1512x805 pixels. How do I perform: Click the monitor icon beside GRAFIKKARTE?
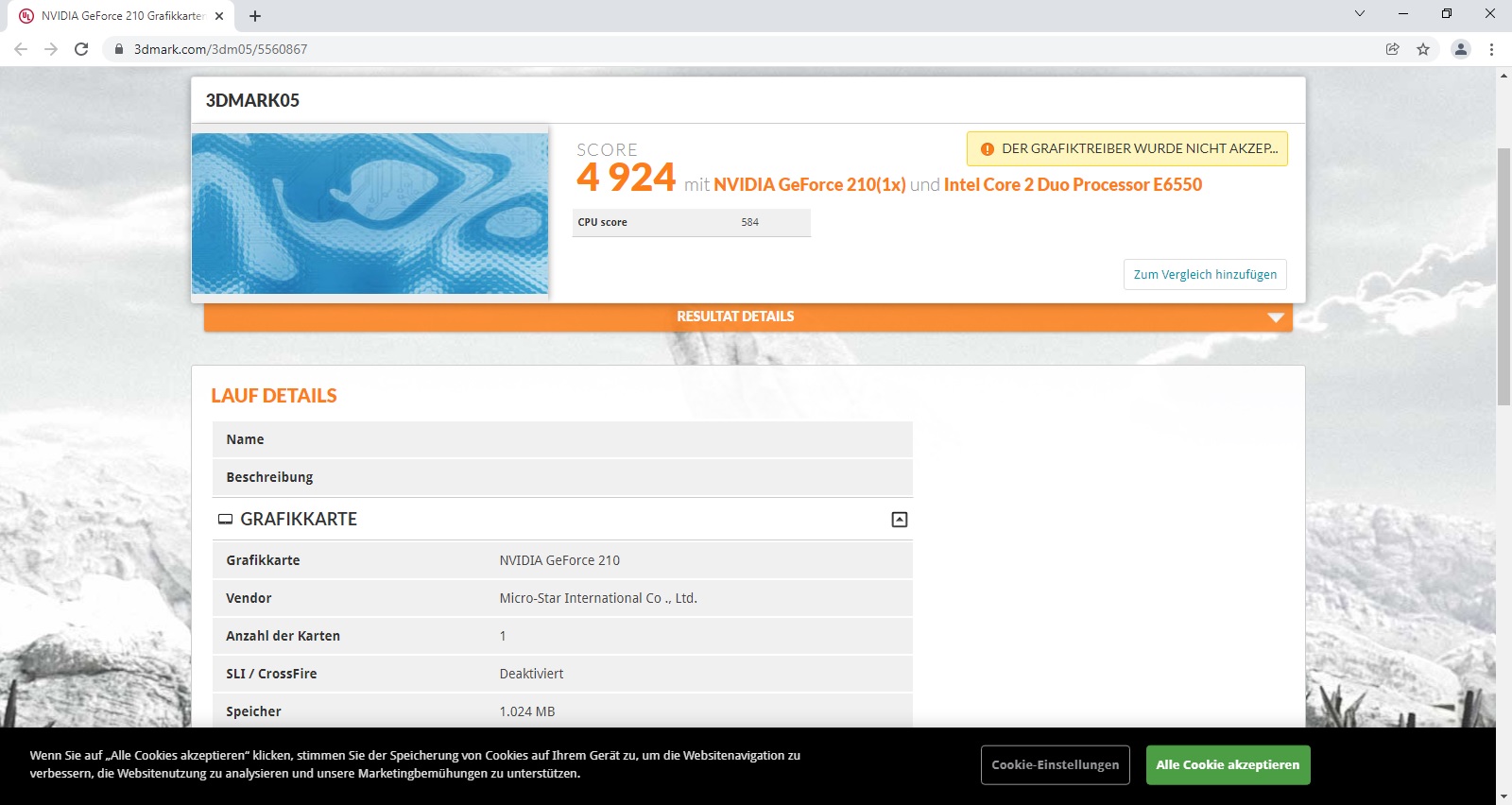click(225, 520)
